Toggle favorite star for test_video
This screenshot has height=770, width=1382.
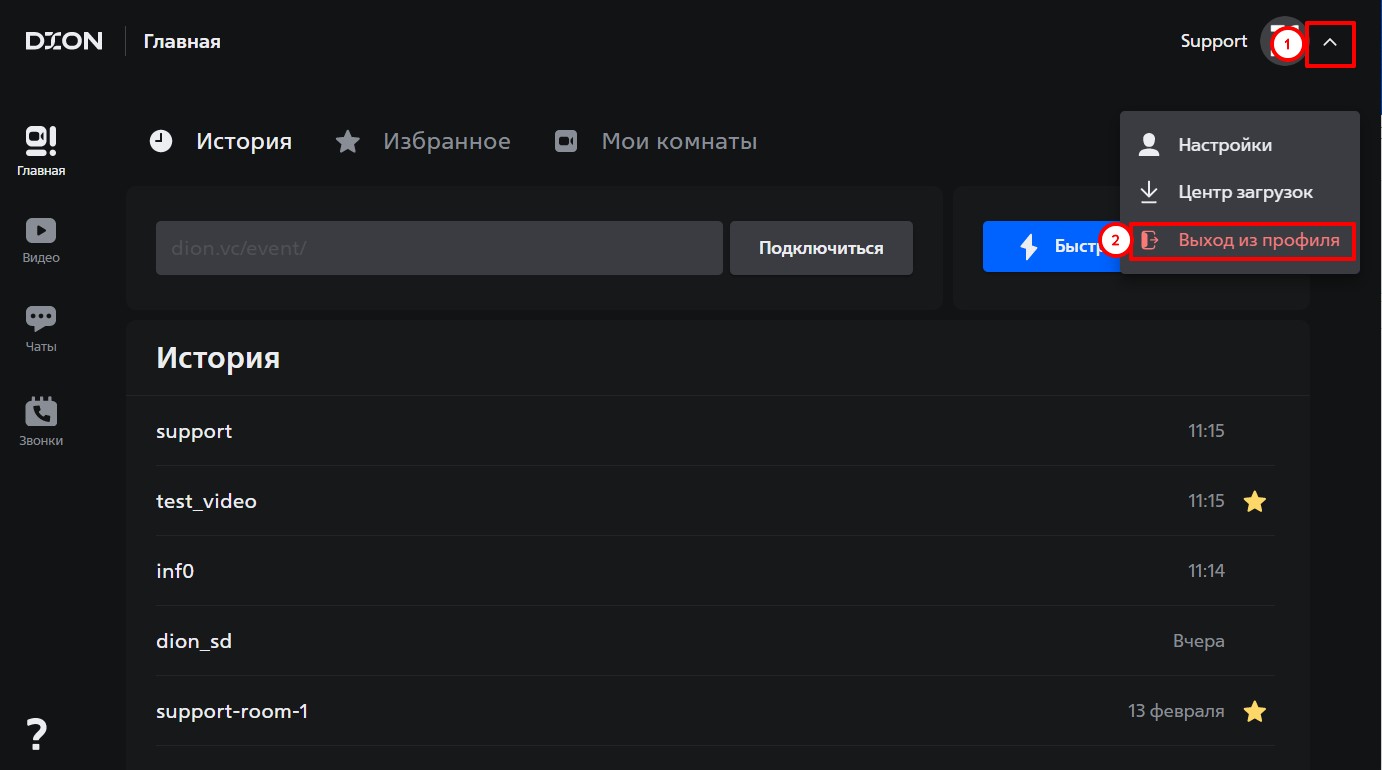[x=1255, y=502]
